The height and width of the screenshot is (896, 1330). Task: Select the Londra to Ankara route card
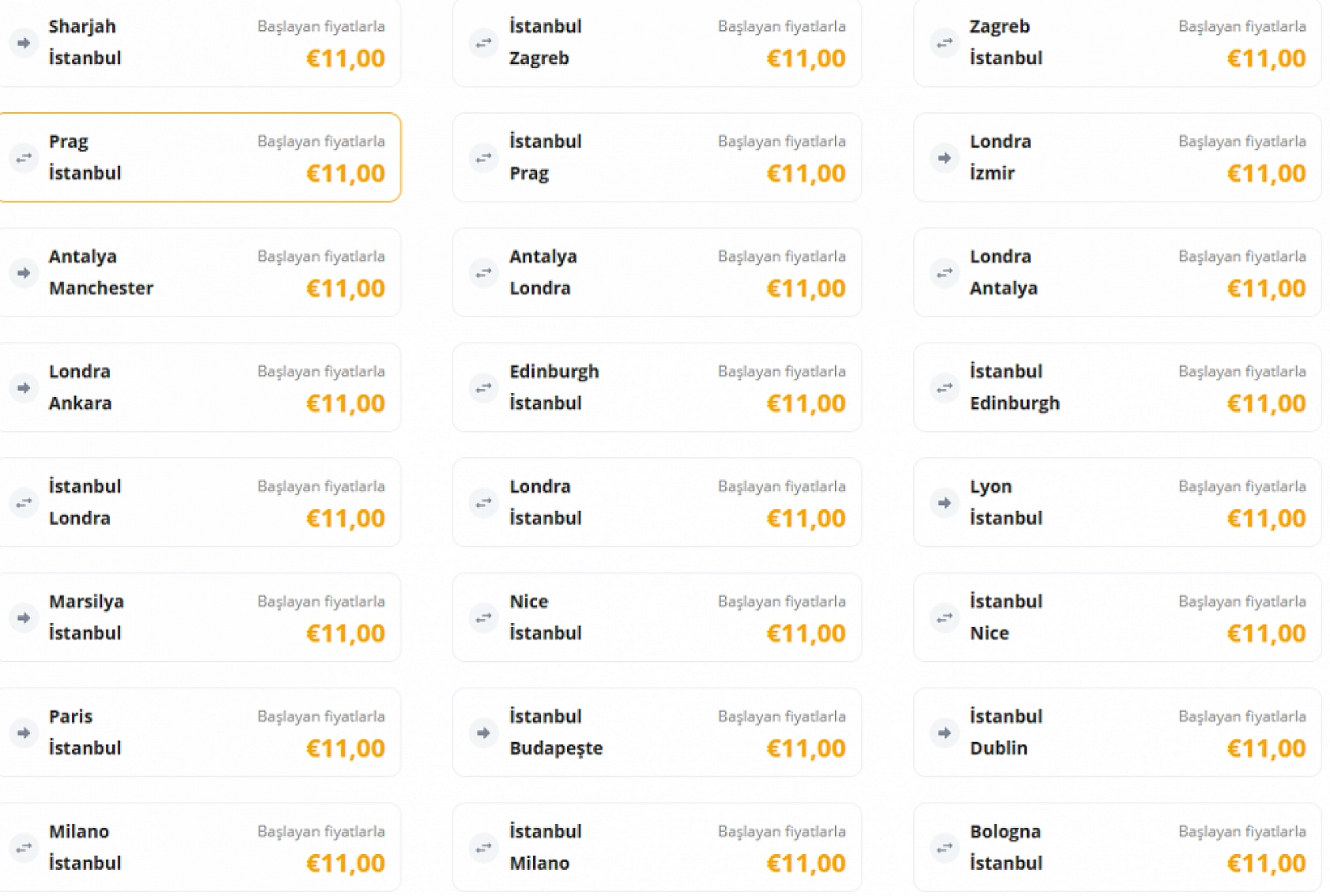click(199, 388)
